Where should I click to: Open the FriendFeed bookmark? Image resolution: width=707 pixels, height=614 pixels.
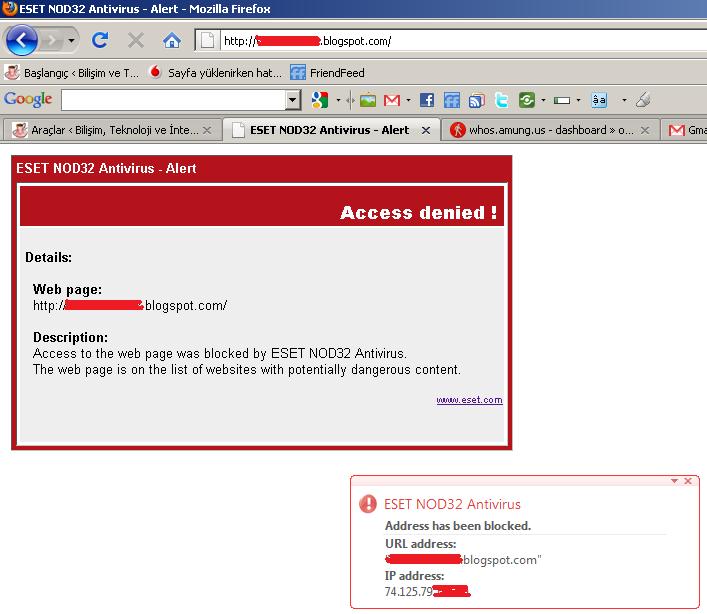tap(327, 73)
